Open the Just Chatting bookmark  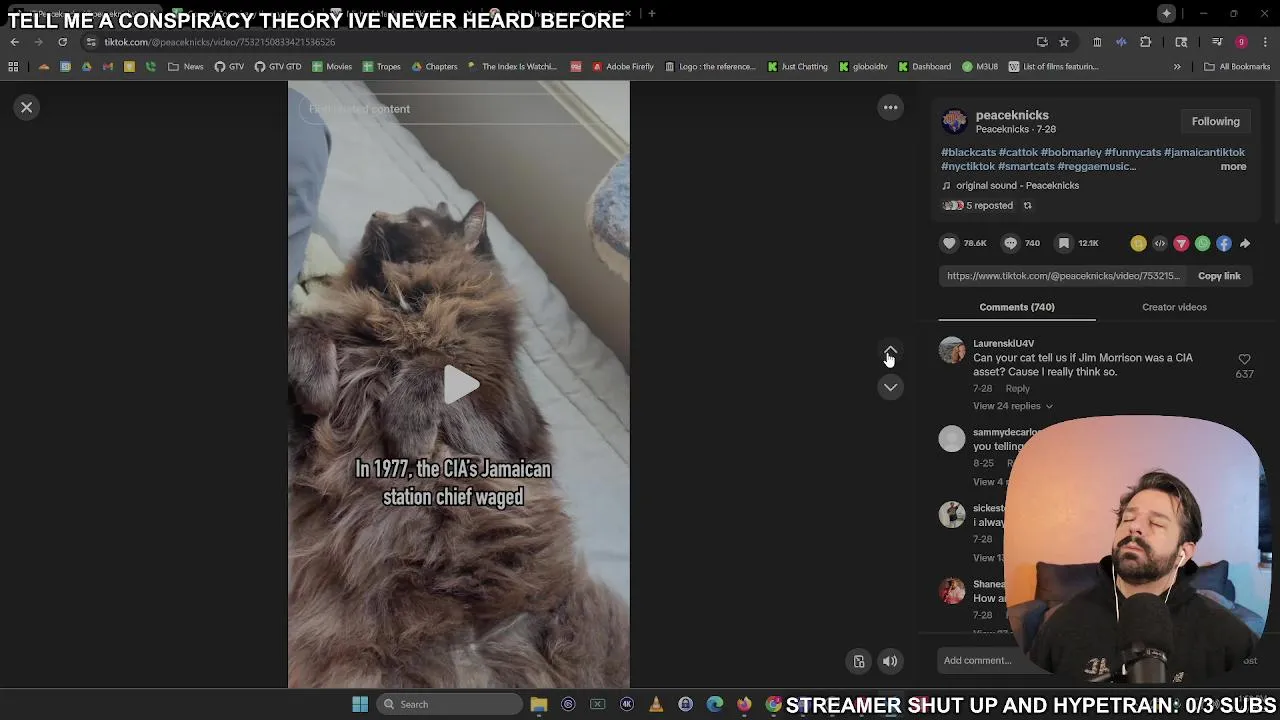pos(798,67)
